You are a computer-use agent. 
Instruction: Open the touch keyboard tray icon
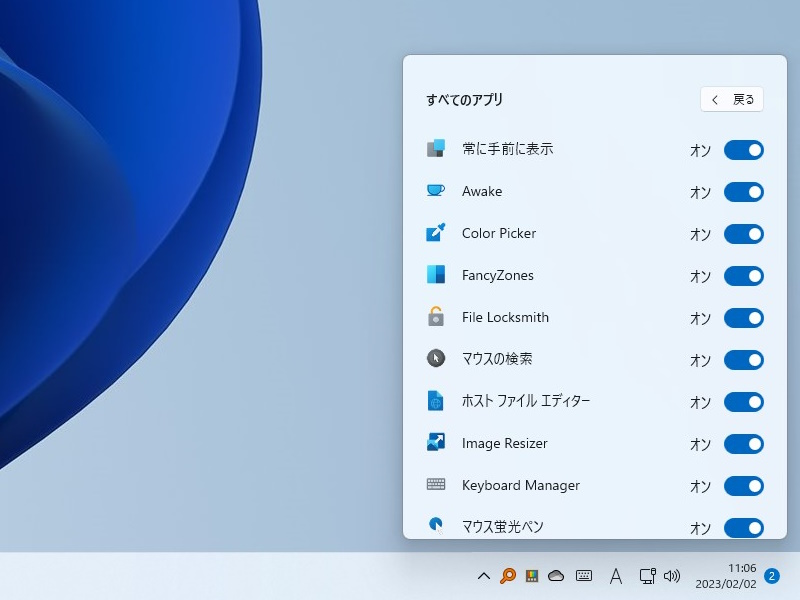(584, 576)
